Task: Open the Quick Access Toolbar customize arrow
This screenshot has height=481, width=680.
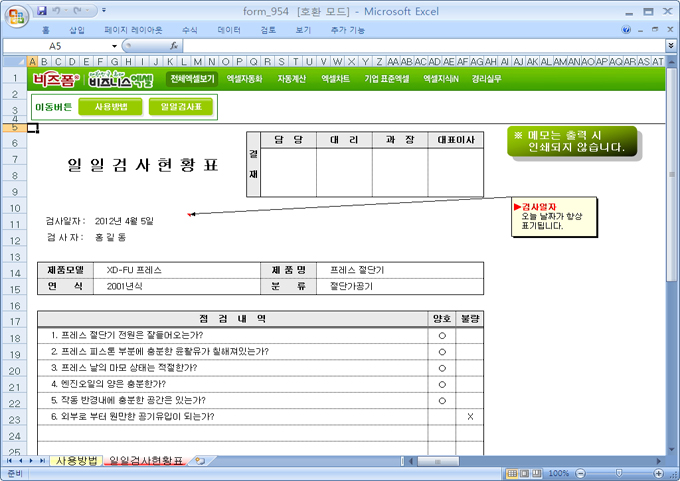Action: tap(104, 10)
